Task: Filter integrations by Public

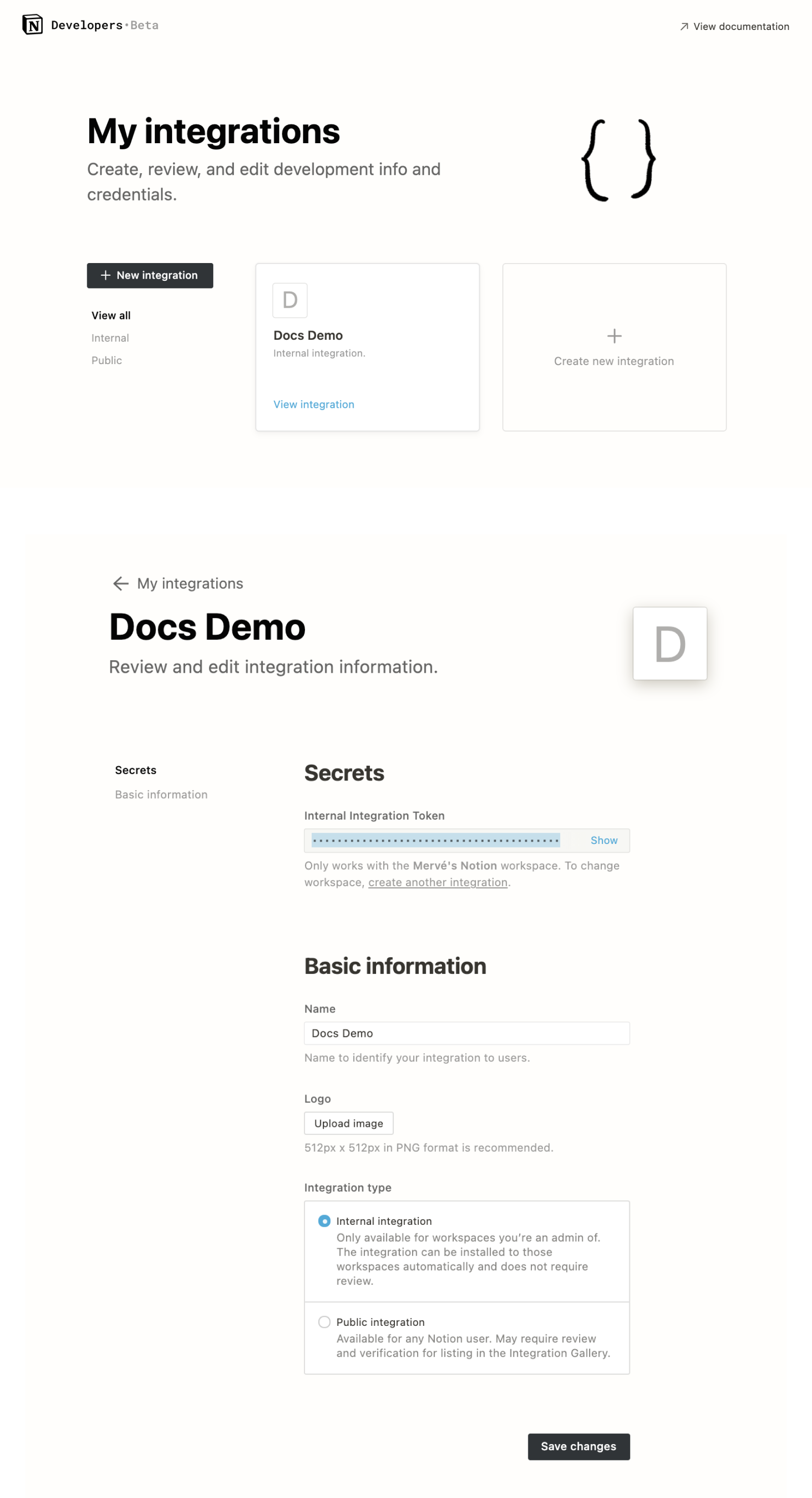Action: tap(107, 360)
